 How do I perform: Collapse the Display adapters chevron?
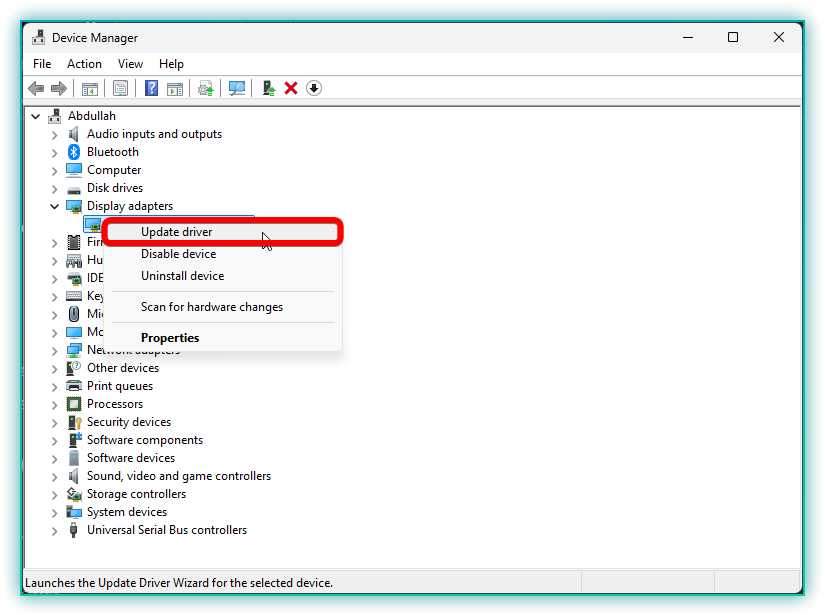click(54, 206)
